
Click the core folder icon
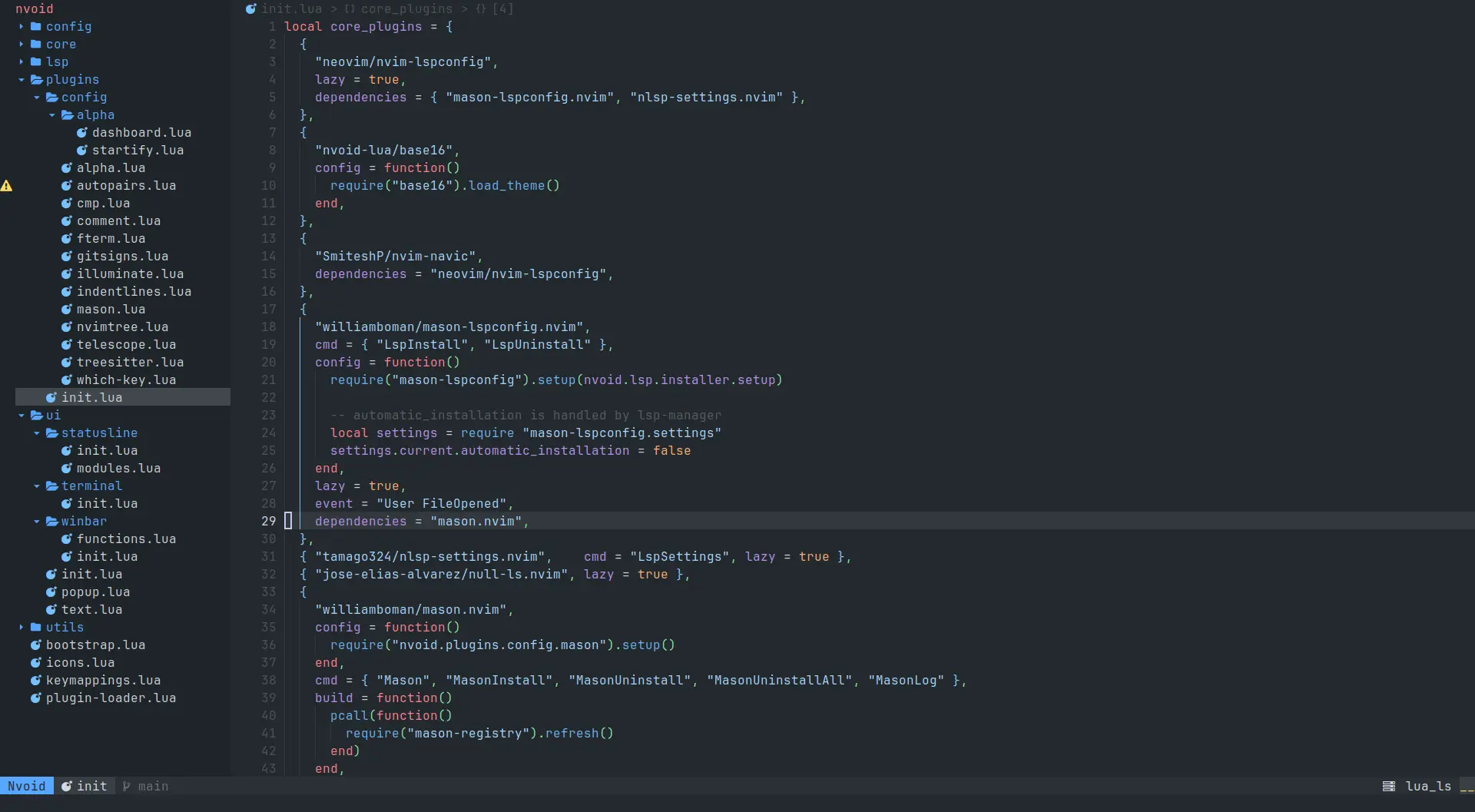click(x=36, y=45)
